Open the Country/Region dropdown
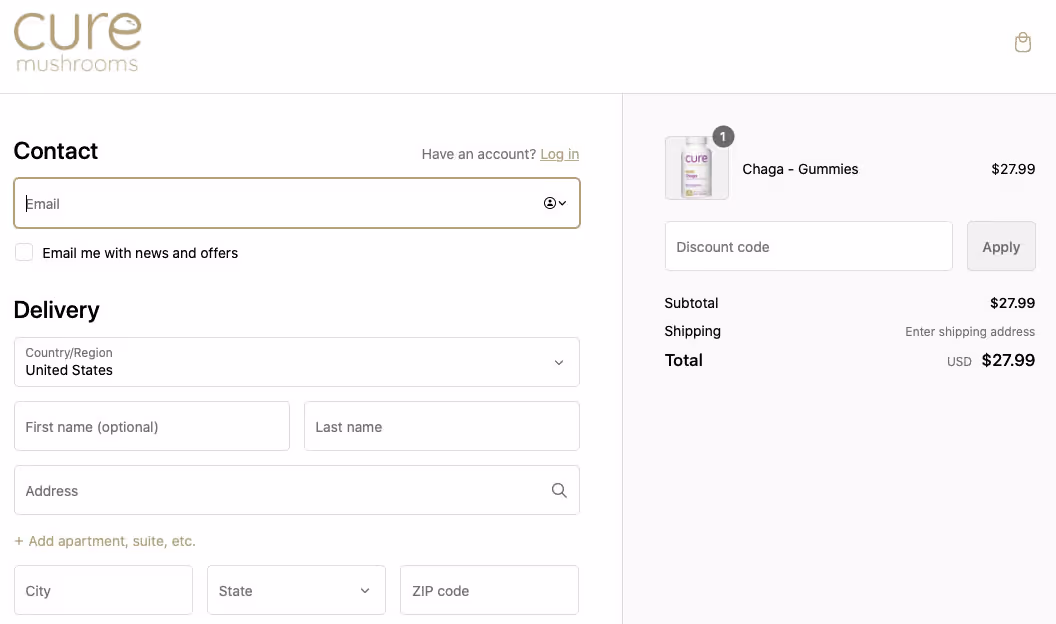 [x=297, y=362]
